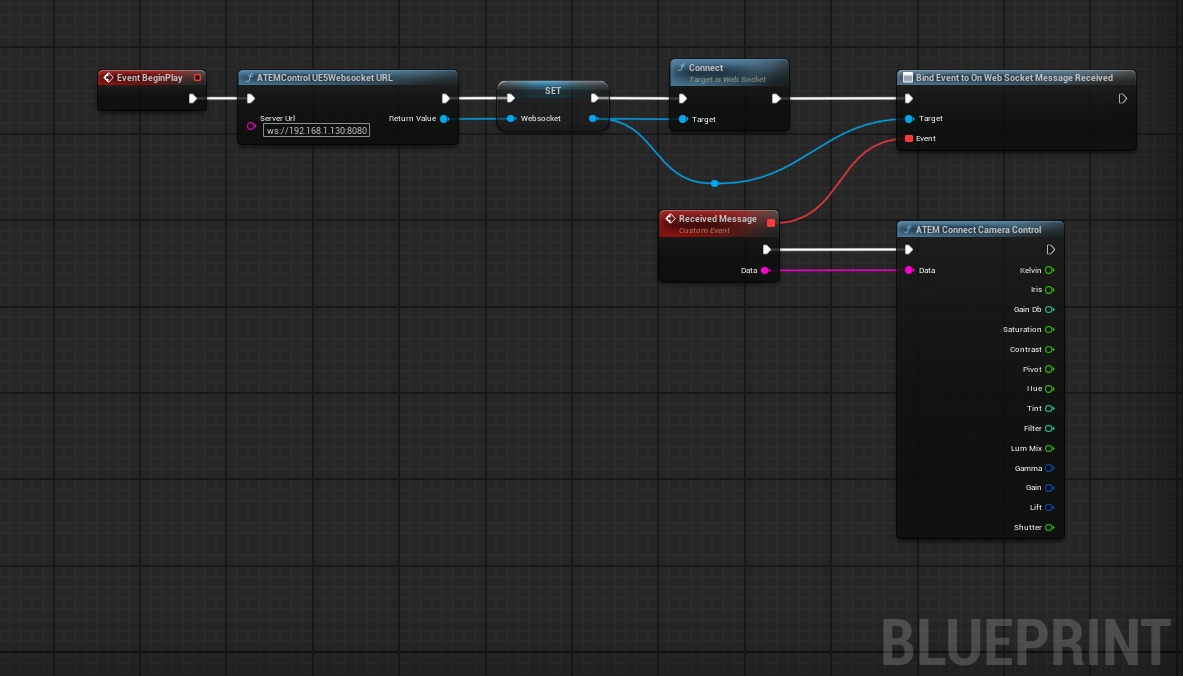
Task: Click the red Event pin on Bind Event node
Action: pyautogui.click(x=910, y=139)
